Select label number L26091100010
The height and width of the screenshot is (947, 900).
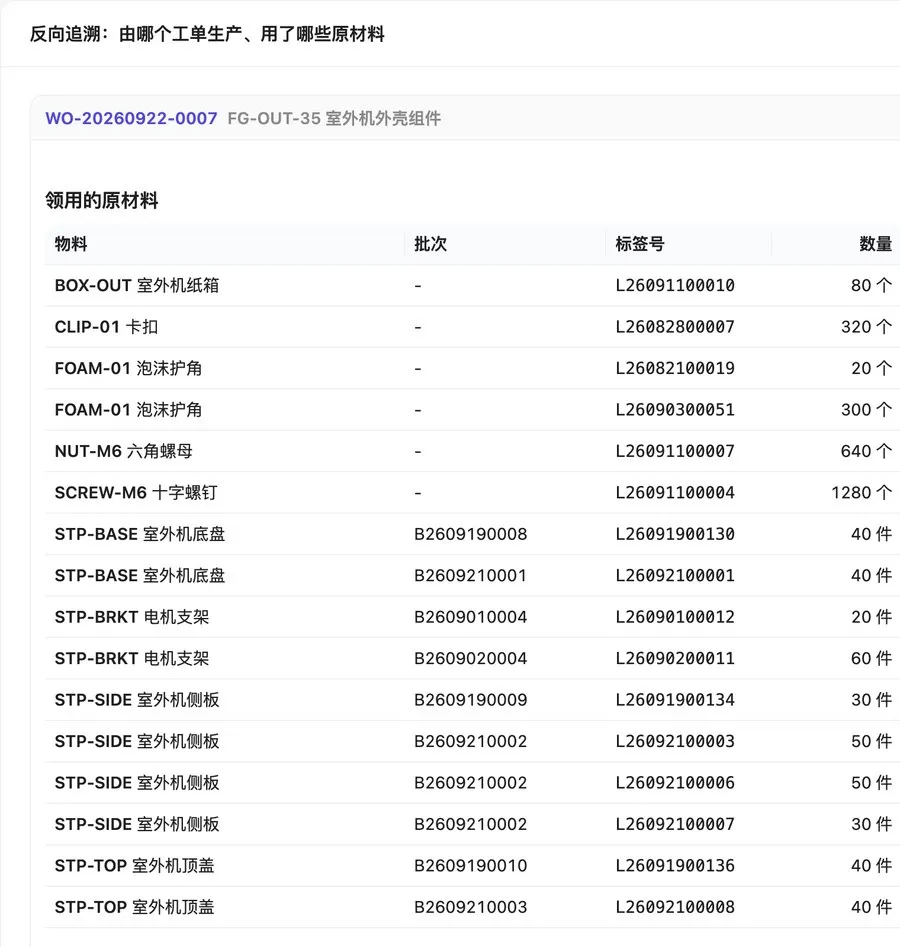(675, 285)
